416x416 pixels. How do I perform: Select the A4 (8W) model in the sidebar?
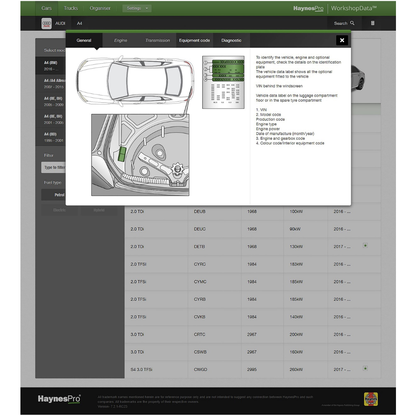[51, 66]
